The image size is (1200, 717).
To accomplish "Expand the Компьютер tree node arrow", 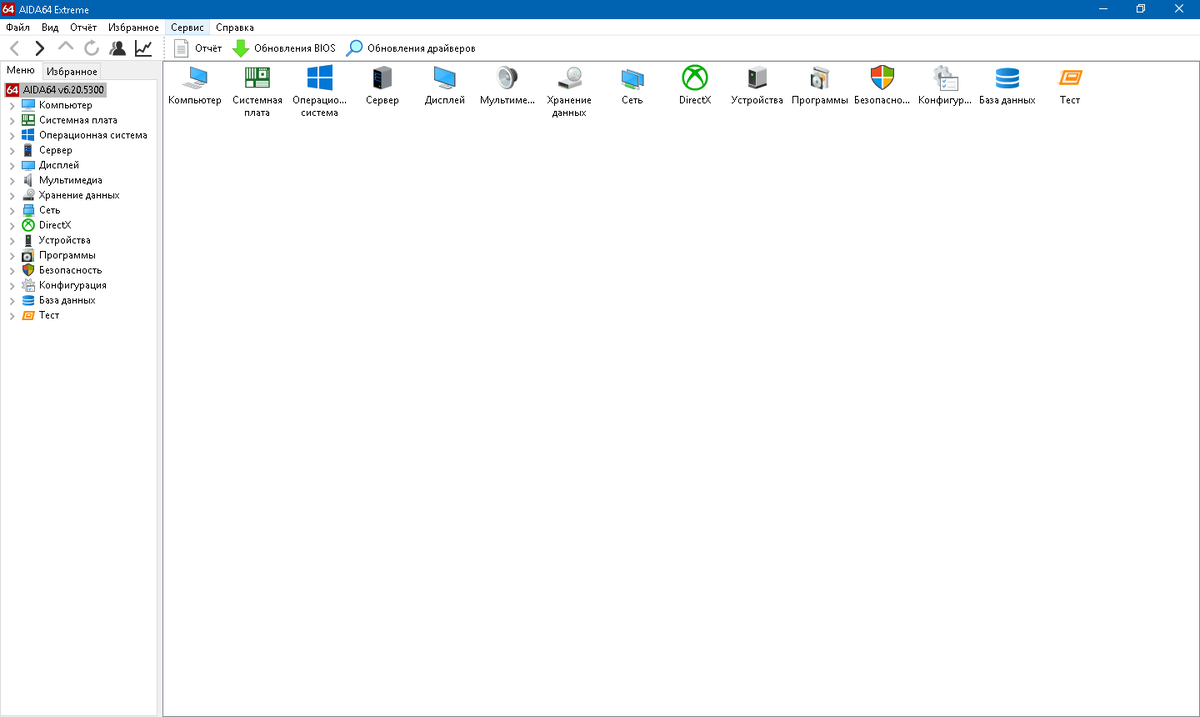I will [12, 105].
